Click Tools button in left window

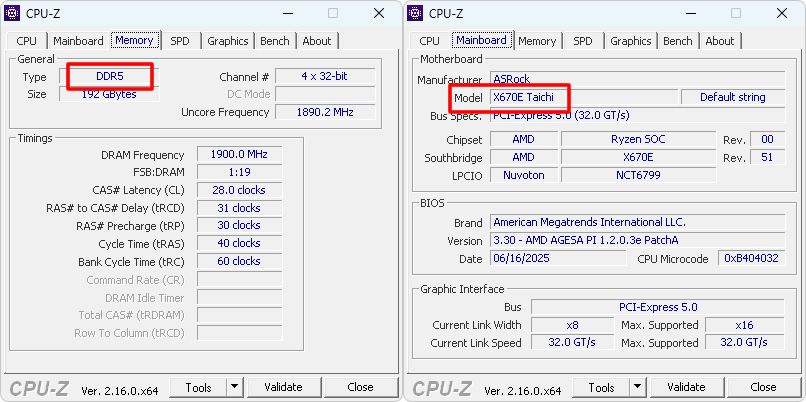point(198,387)
